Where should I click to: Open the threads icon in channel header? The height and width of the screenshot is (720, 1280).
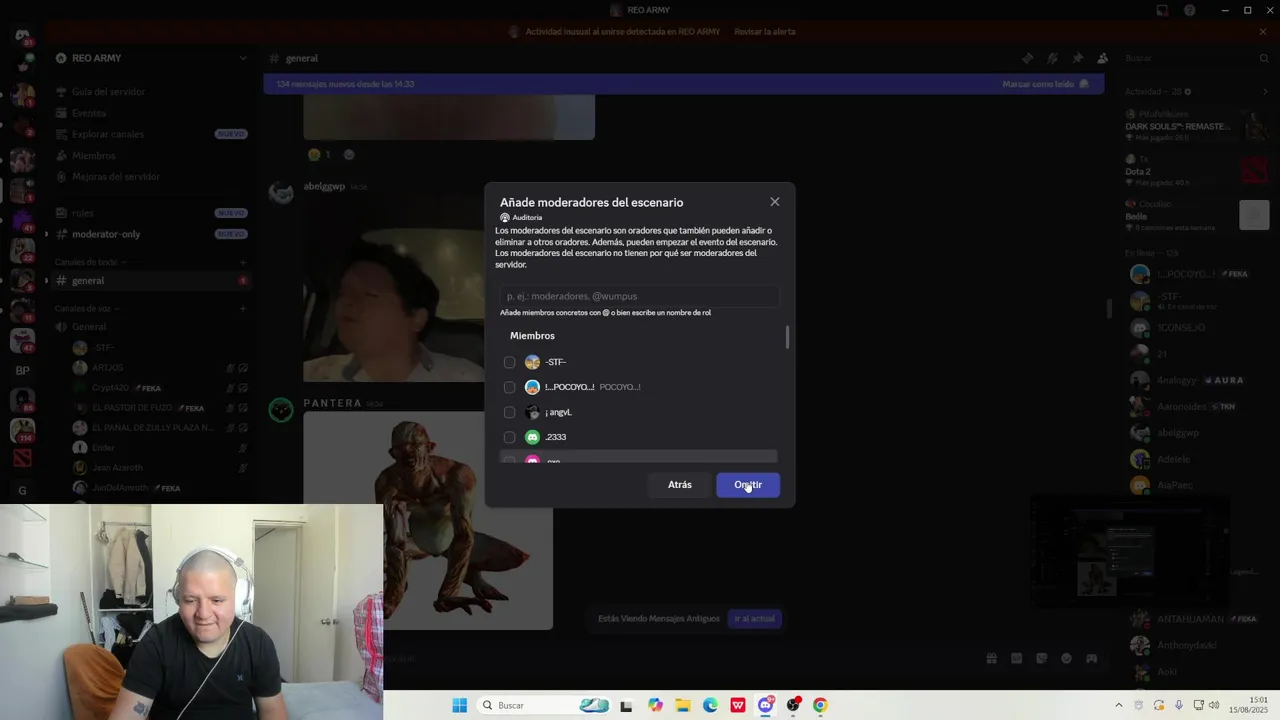tap(1027, 58)
